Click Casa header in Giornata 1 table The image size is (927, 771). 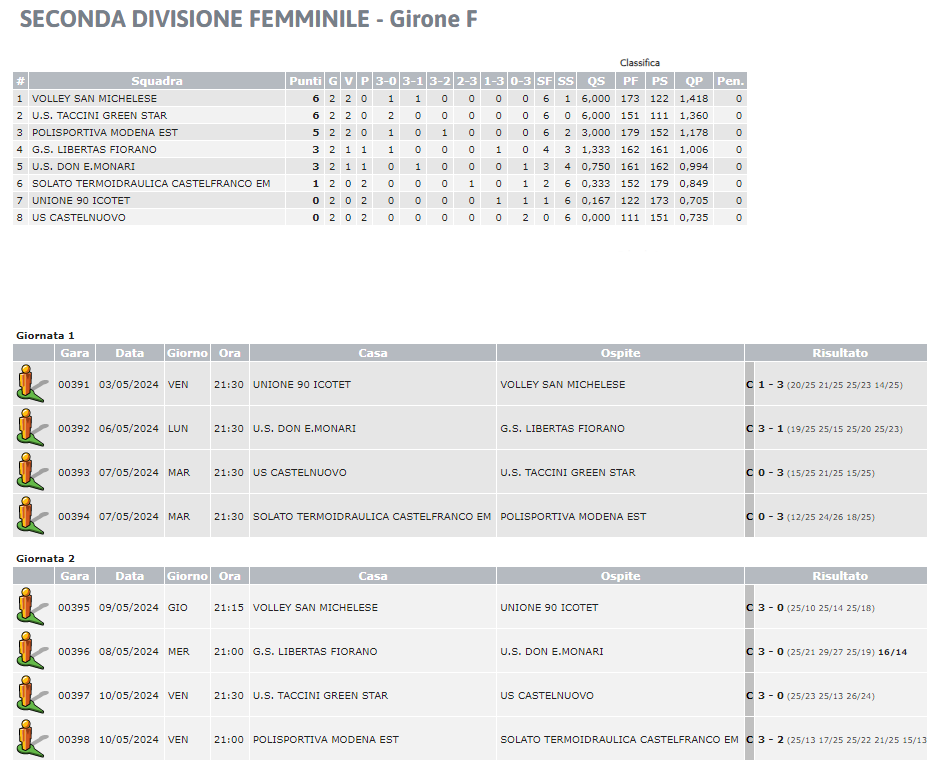pos(372,353)
